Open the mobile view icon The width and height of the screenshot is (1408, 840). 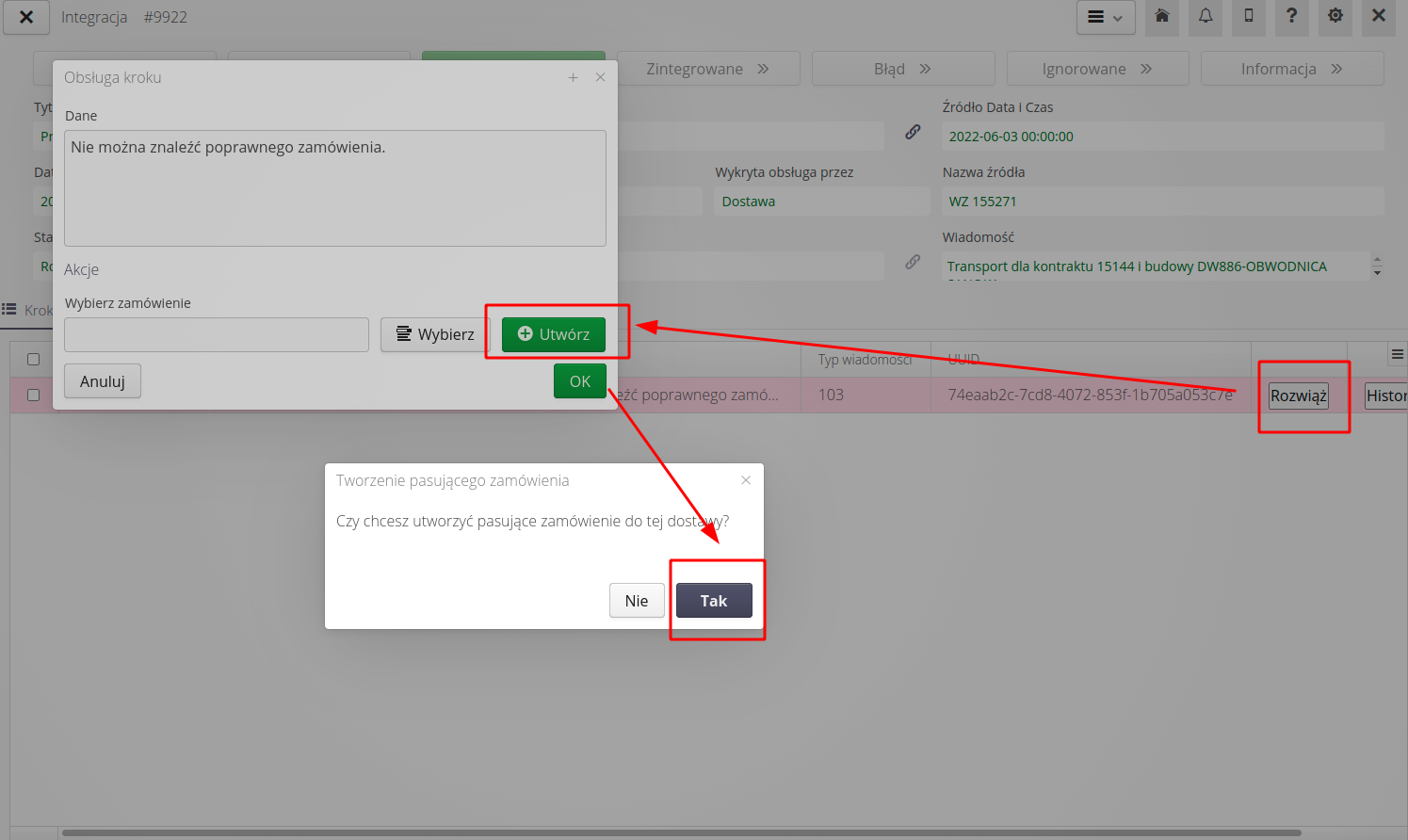click(x=1248, y=17)
